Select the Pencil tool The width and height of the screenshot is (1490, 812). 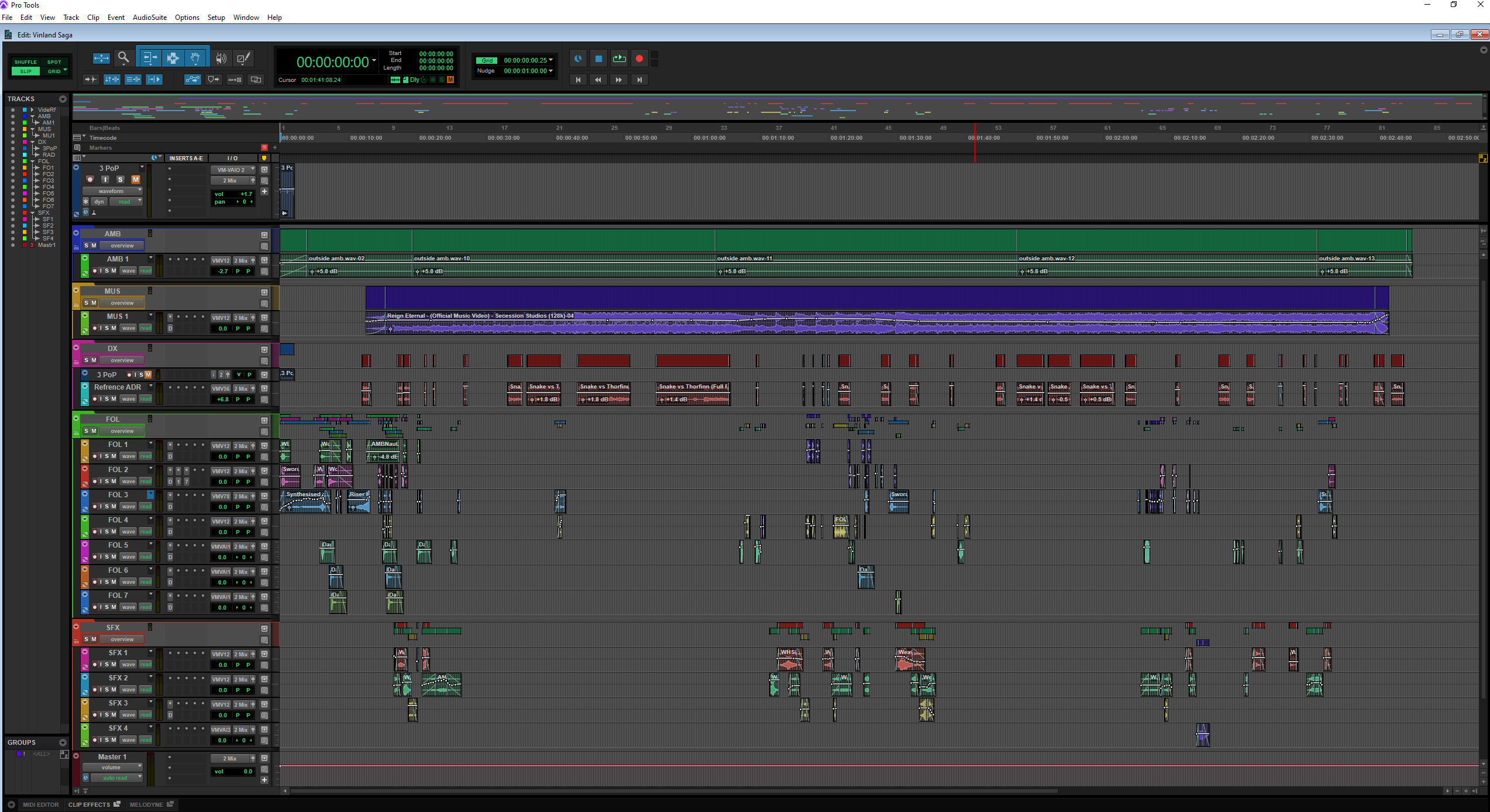click(243, 58)
